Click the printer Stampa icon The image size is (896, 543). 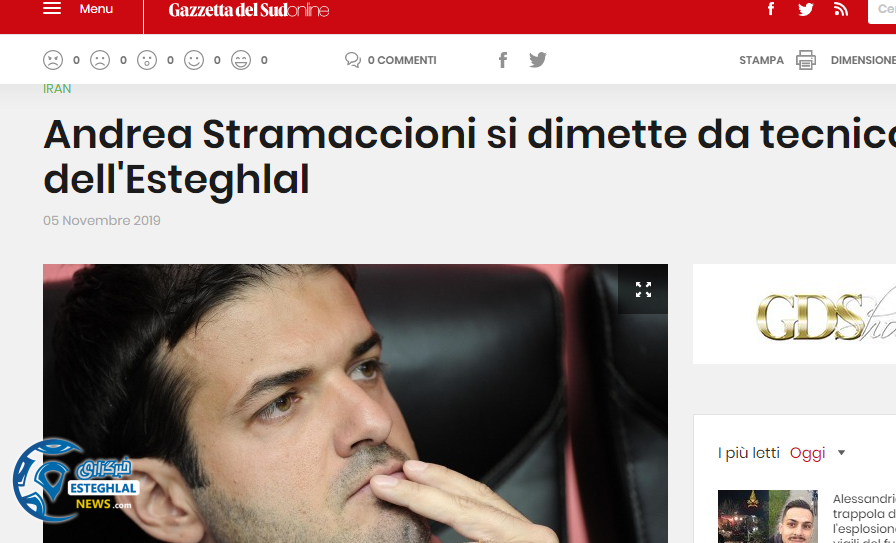pyautogui.click(x=806, y=60)
